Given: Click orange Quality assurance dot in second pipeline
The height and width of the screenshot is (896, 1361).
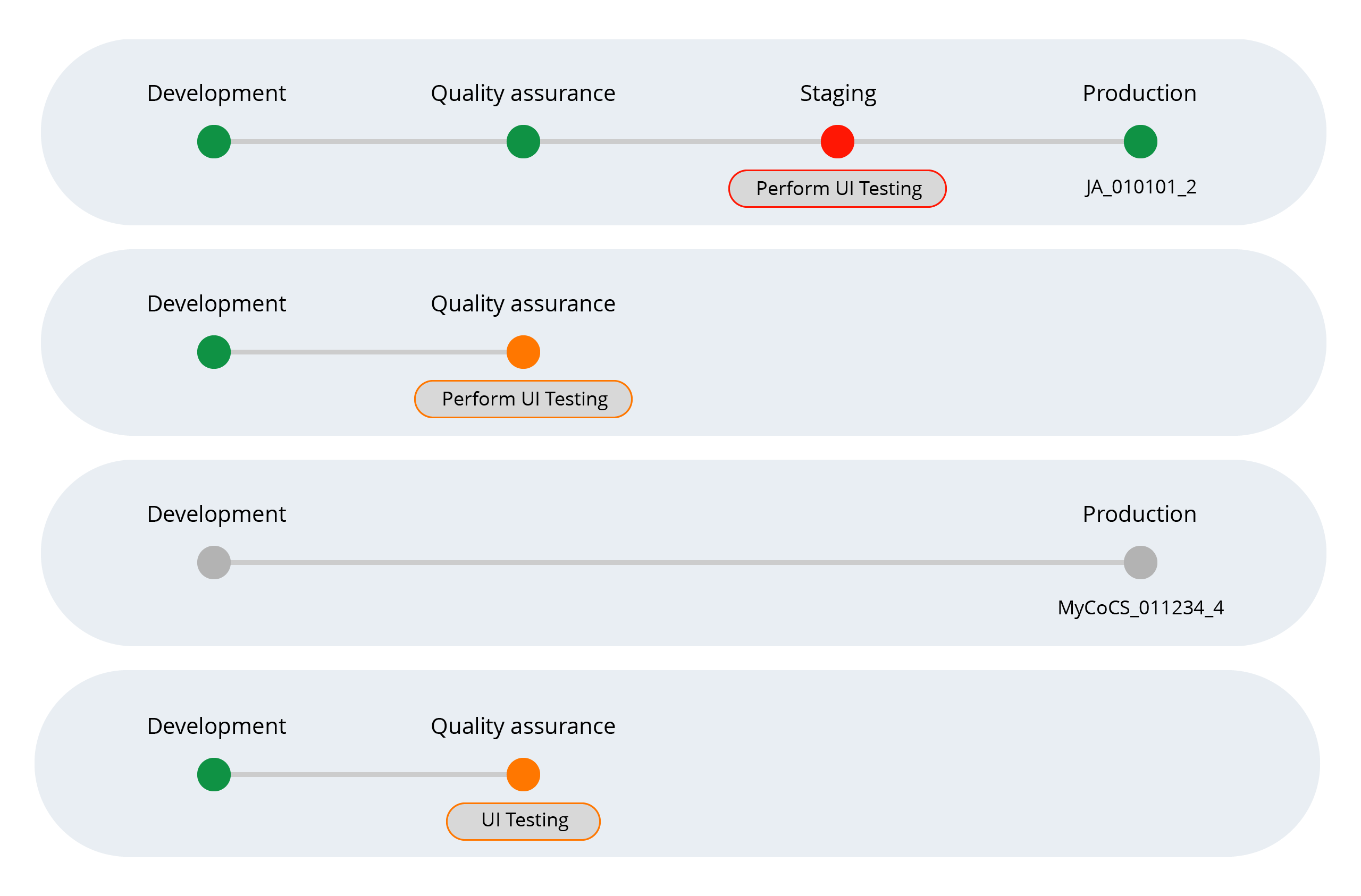Looking at the screenshot, I should point(523,352).
